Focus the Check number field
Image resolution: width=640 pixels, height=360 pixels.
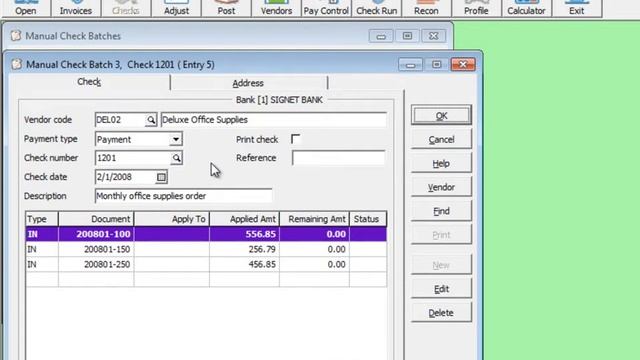[133, 158]
